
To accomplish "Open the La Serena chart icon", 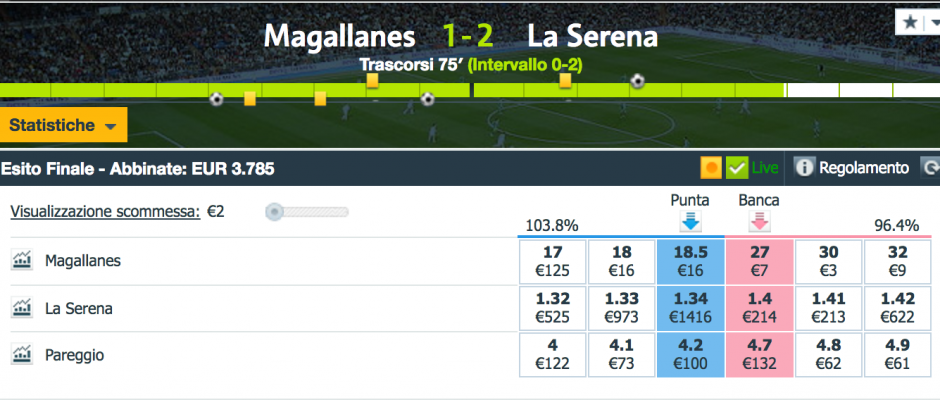I will [22, 308].
